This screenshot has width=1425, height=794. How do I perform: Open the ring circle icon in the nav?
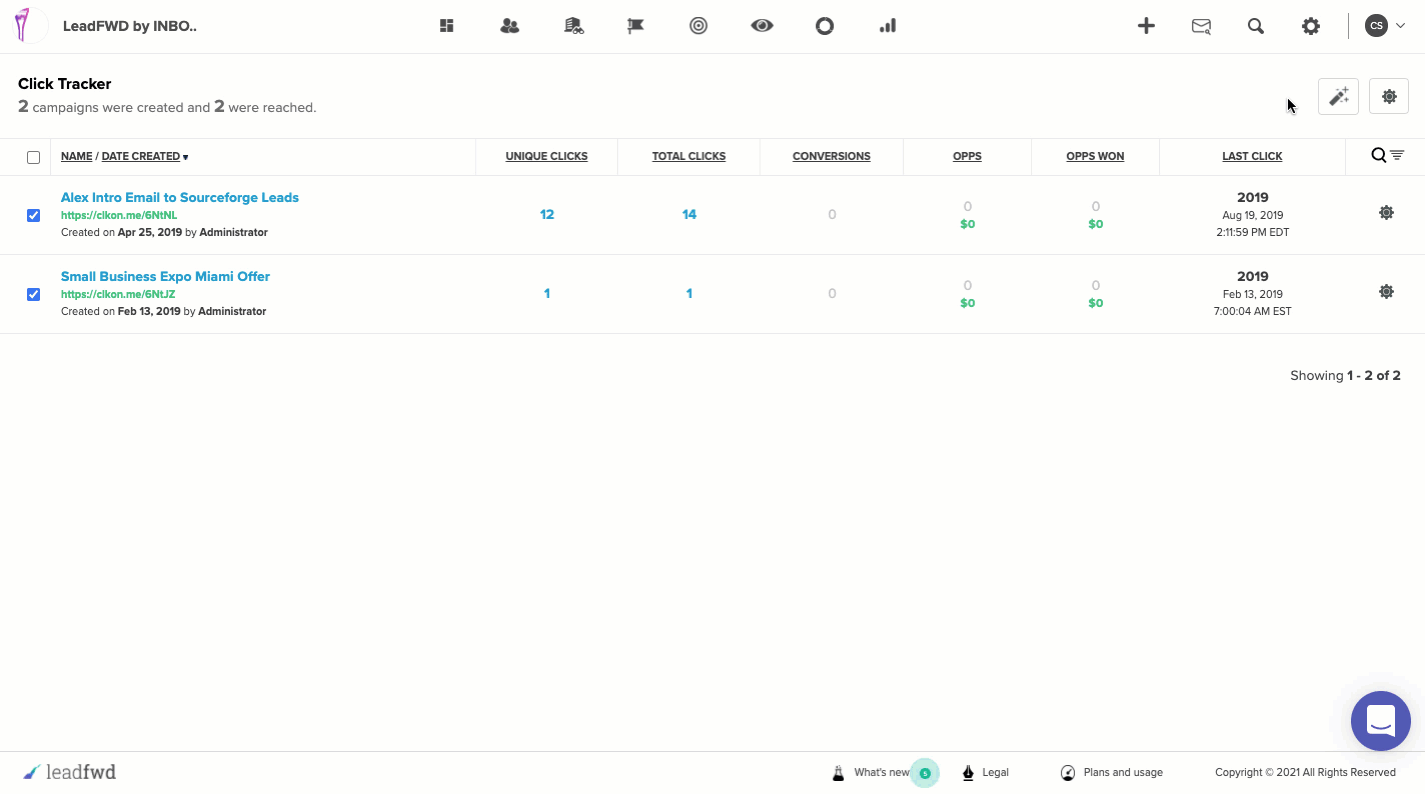coord(825,26)
